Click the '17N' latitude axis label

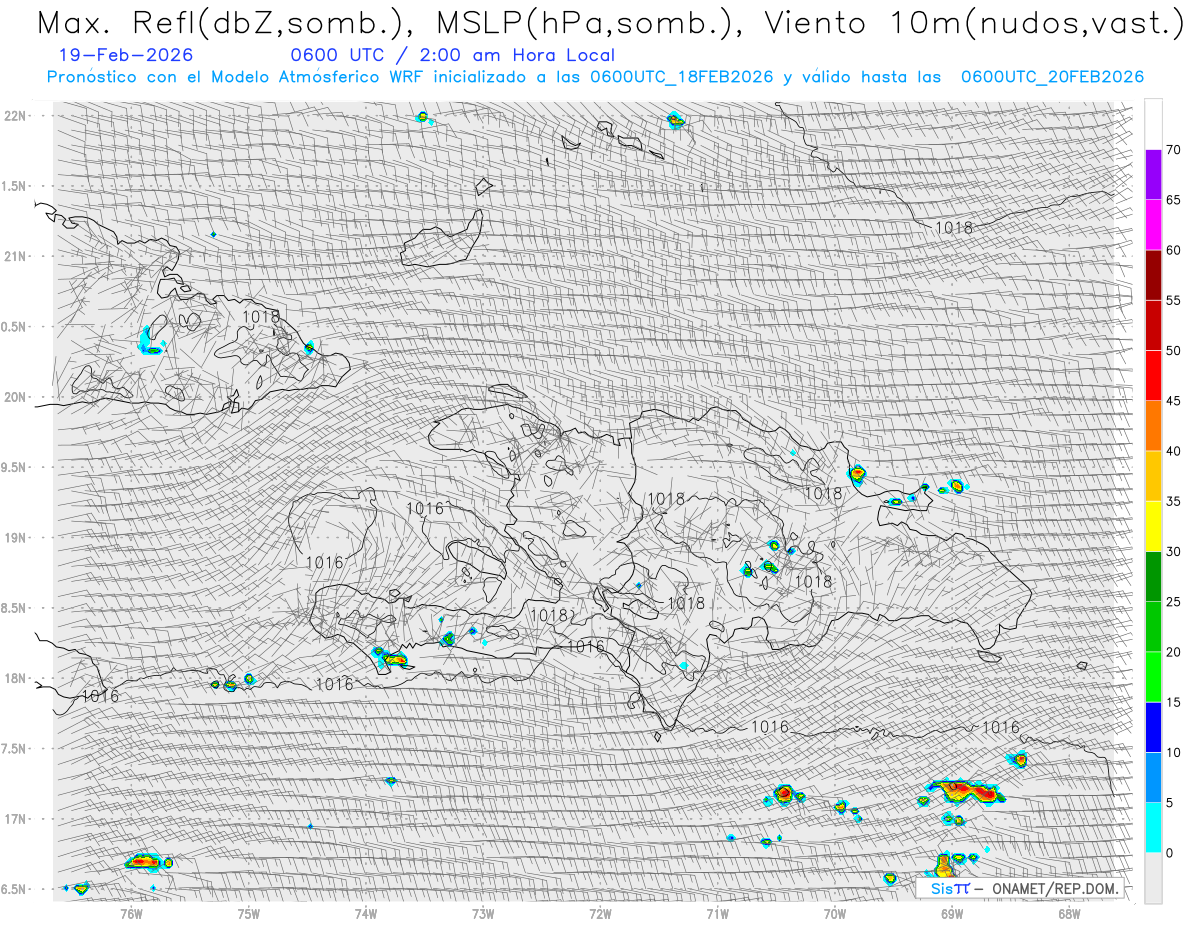click(x=14, y=819)
